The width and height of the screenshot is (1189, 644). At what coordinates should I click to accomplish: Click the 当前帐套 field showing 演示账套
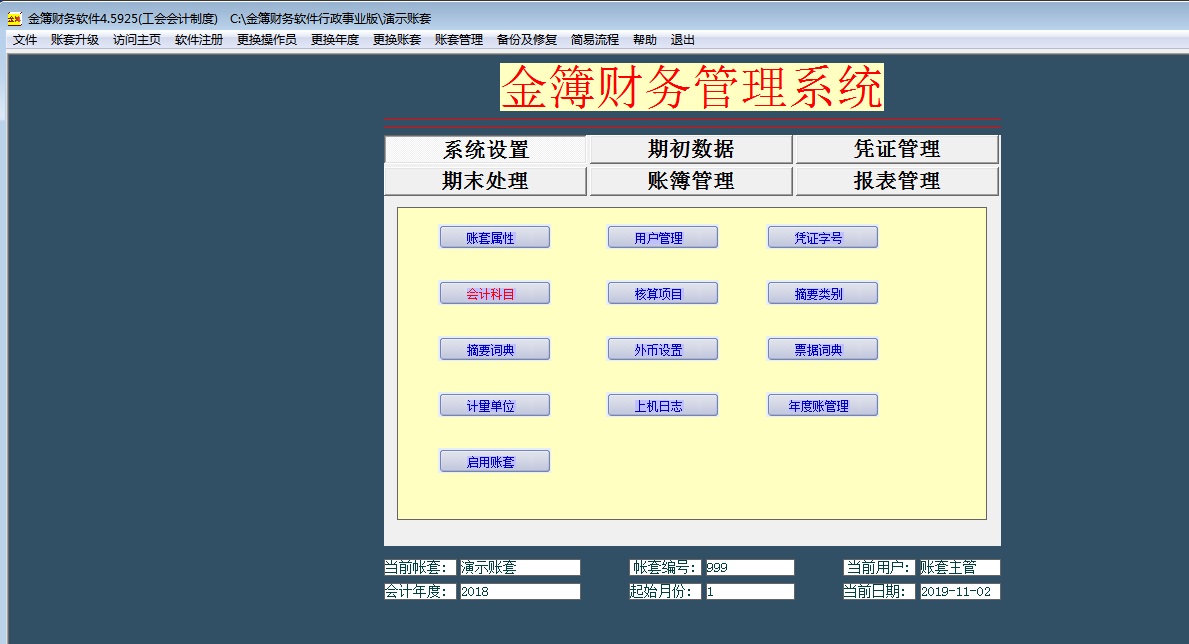tap(520, 567)
